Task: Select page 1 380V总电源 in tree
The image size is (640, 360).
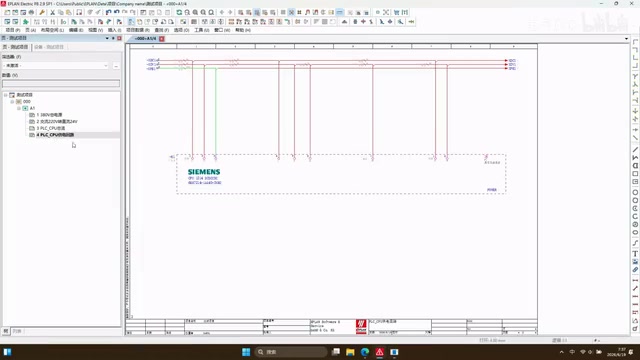Action: coord(49,115)
